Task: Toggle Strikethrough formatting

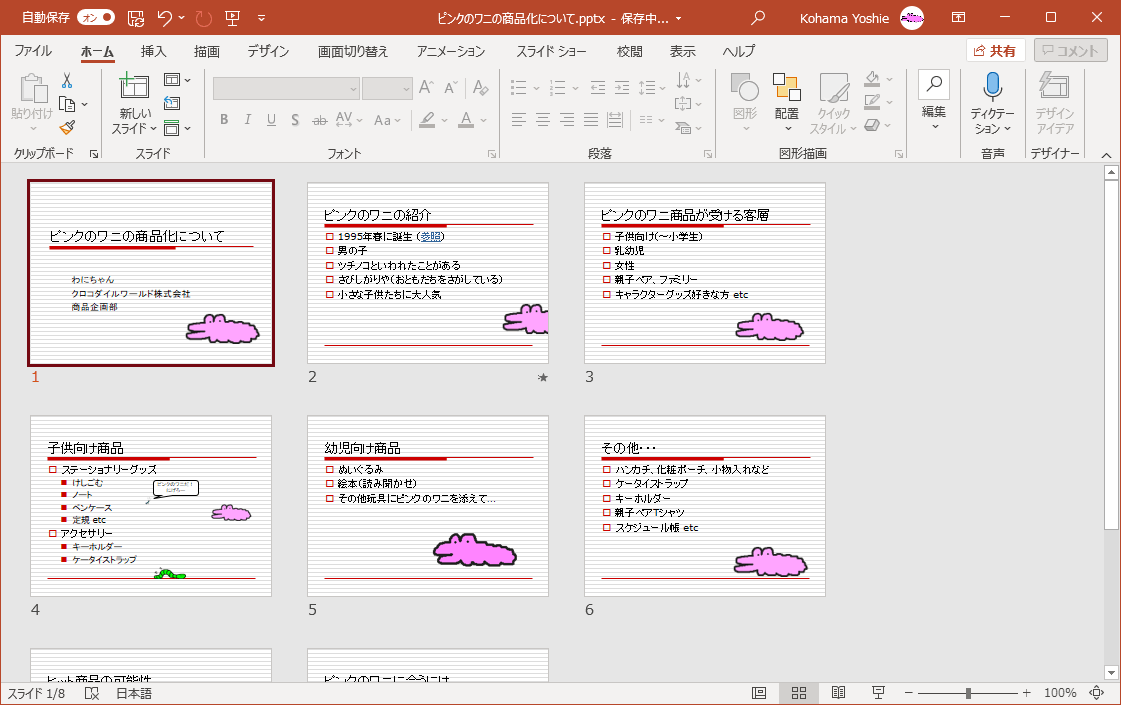Action: tap(320, 120)
